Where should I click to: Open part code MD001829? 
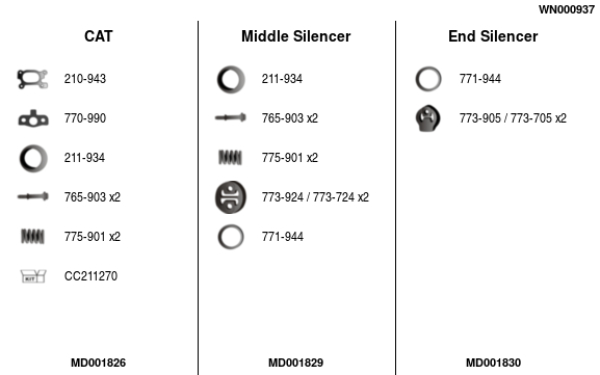(x=296, y=362)
